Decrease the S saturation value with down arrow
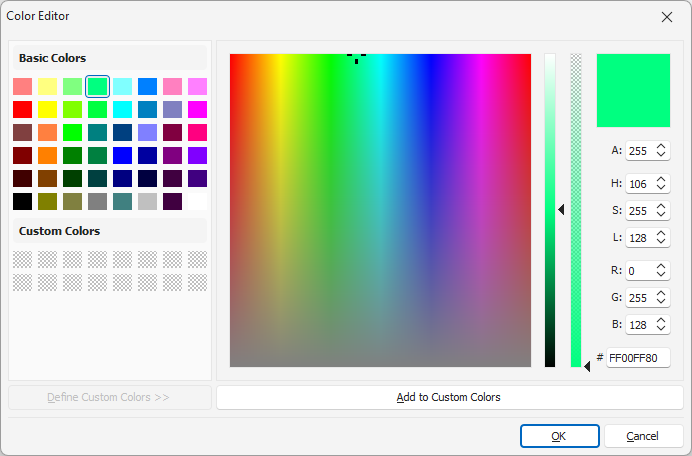This screenshot has height=456, width=692. click(x=661, y=214)
